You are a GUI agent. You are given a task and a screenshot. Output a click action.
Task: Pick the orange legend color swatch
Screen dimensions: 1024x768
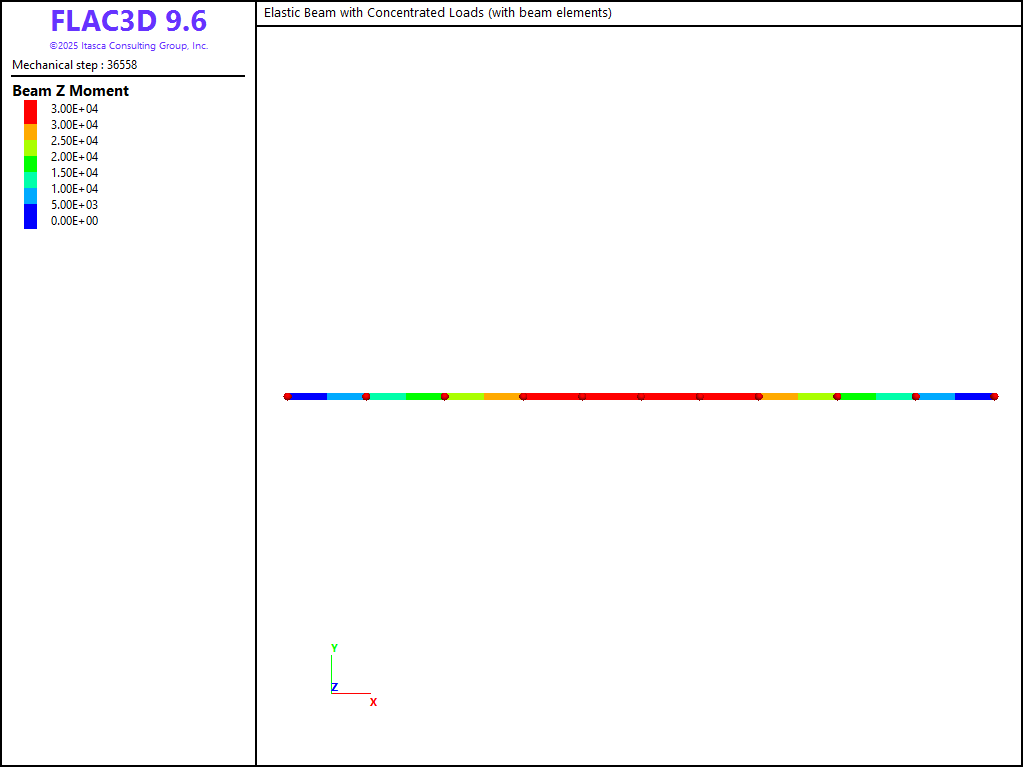coord(31,131)
